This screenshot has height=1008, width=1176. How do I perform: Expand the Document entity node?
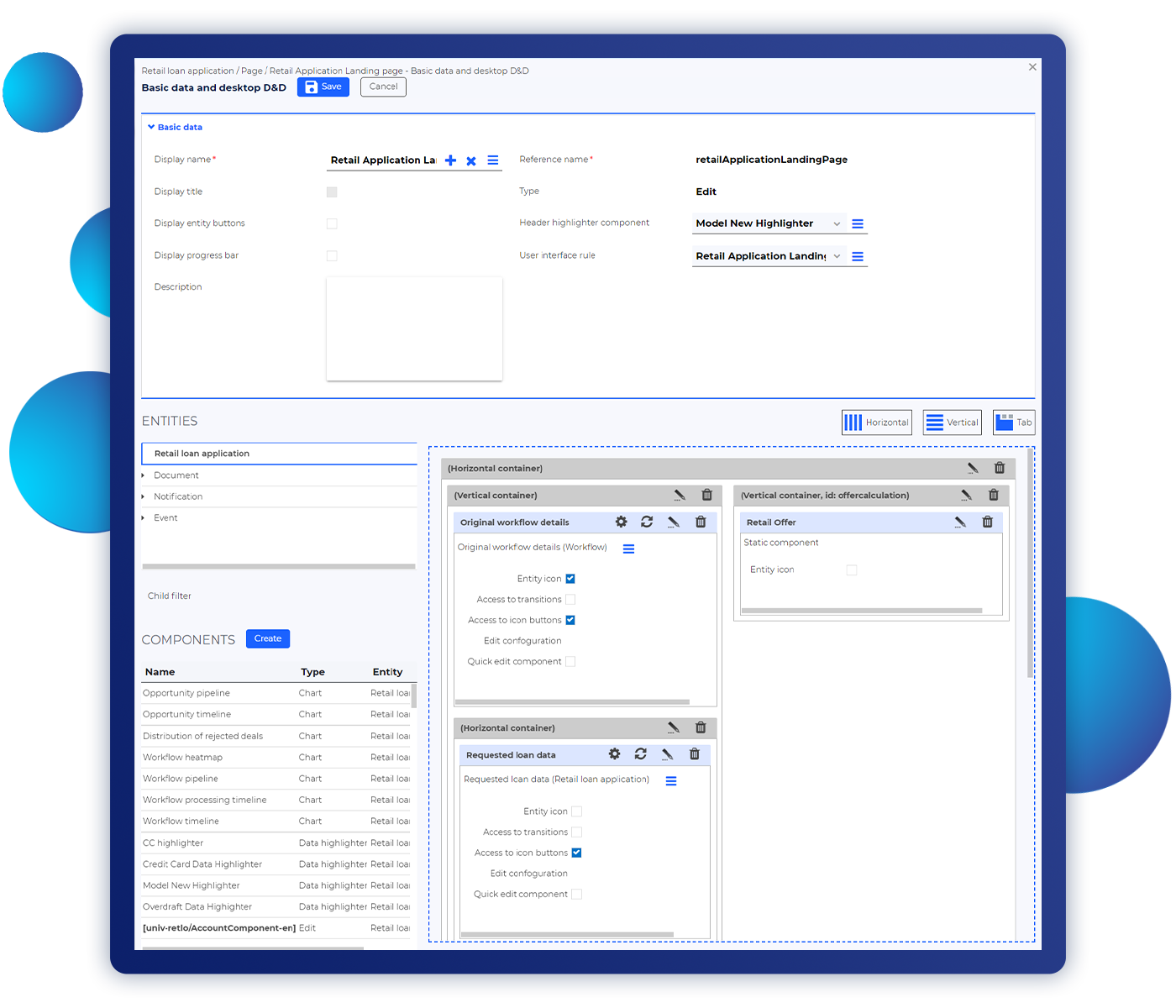pyautogui.click(x=144, y=475)
